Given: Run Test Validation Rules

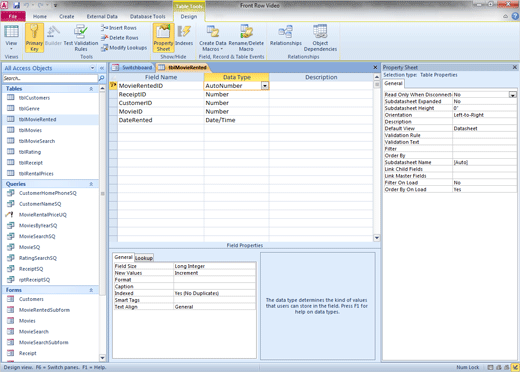Looking at the screenshot, I should [81, 38].
